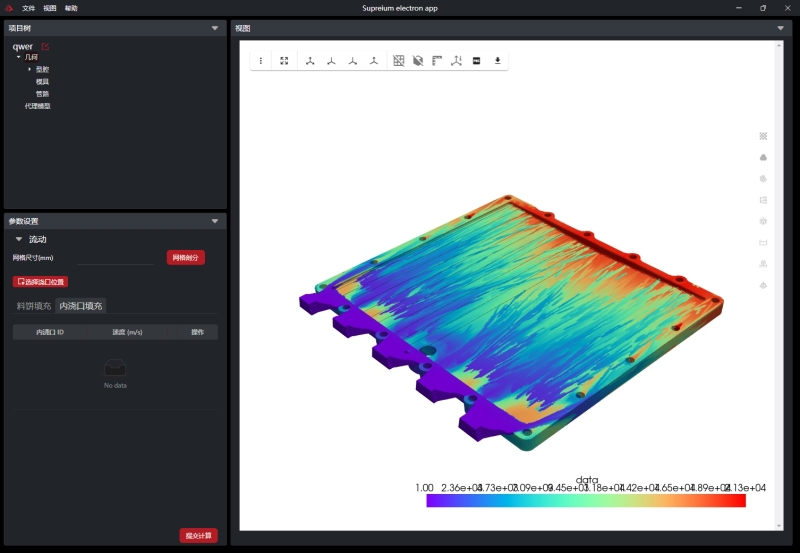
Task: Collapse the 流动 section
Action: pos(19,240)
